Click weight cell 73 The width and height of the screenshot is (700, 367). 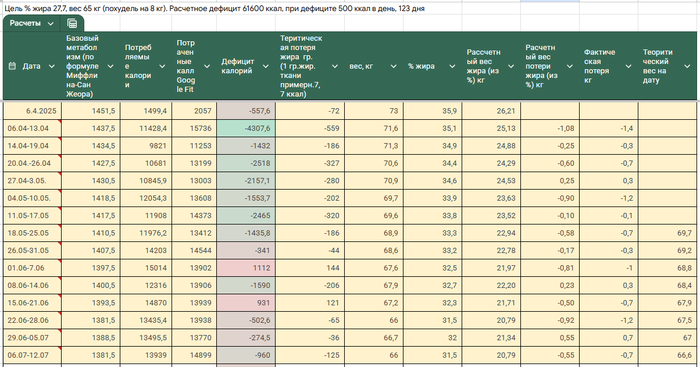pyautogui.click(x=374, y=111)
